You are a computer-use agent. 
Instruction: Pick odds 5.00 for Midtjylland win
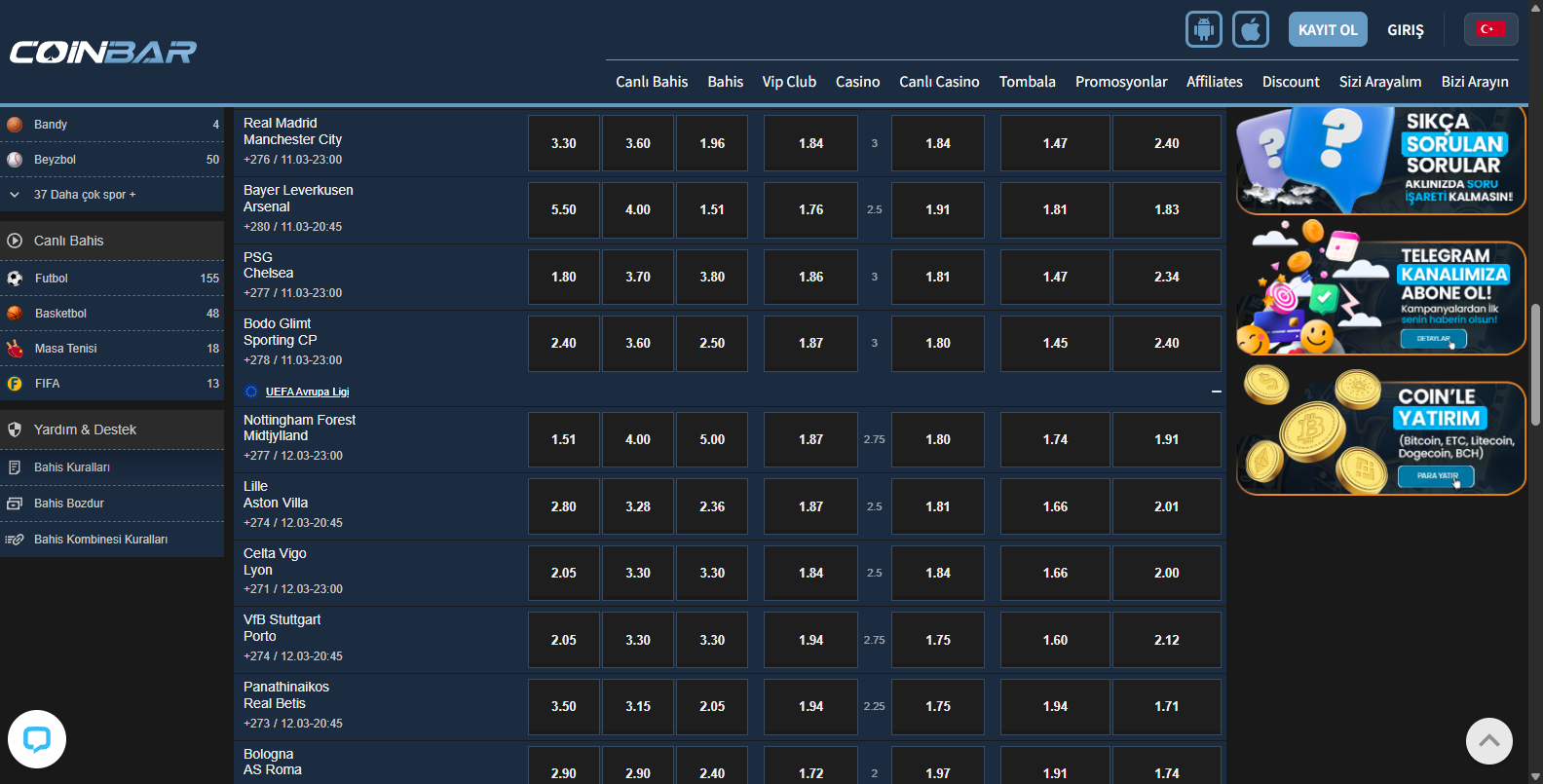[x=712, y=439]
